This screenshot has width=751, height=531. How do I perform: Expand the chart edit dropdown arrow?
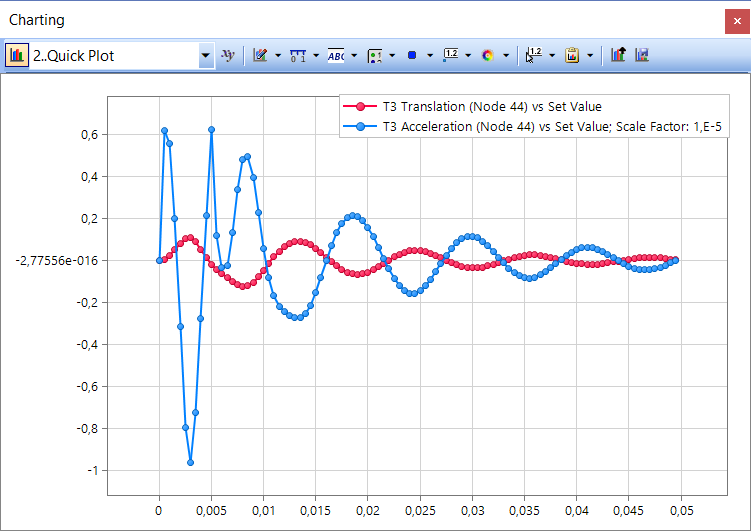pyautogui.click(x=278, y=56)
